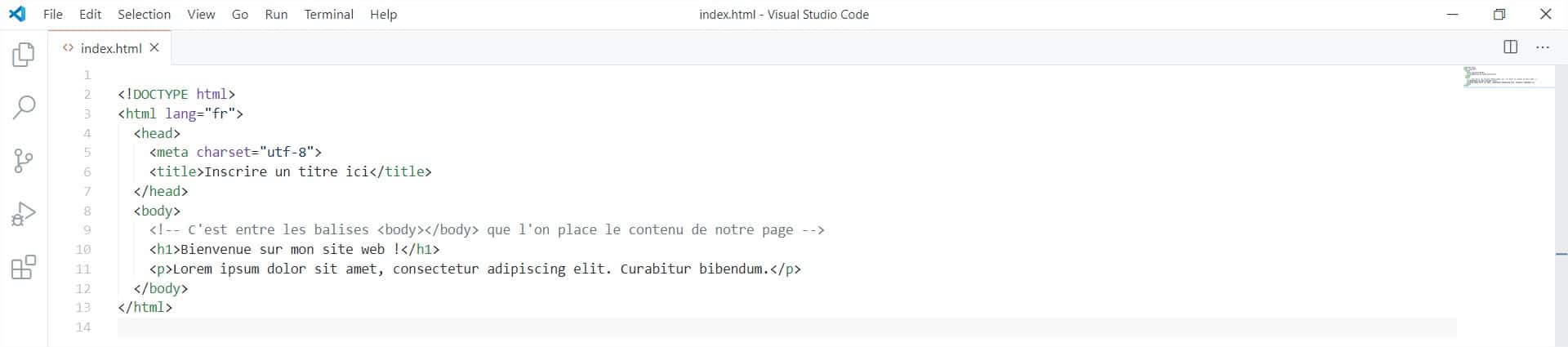The image size is (1568, 347).
Task: Open the Help menu
Action: 383,14
